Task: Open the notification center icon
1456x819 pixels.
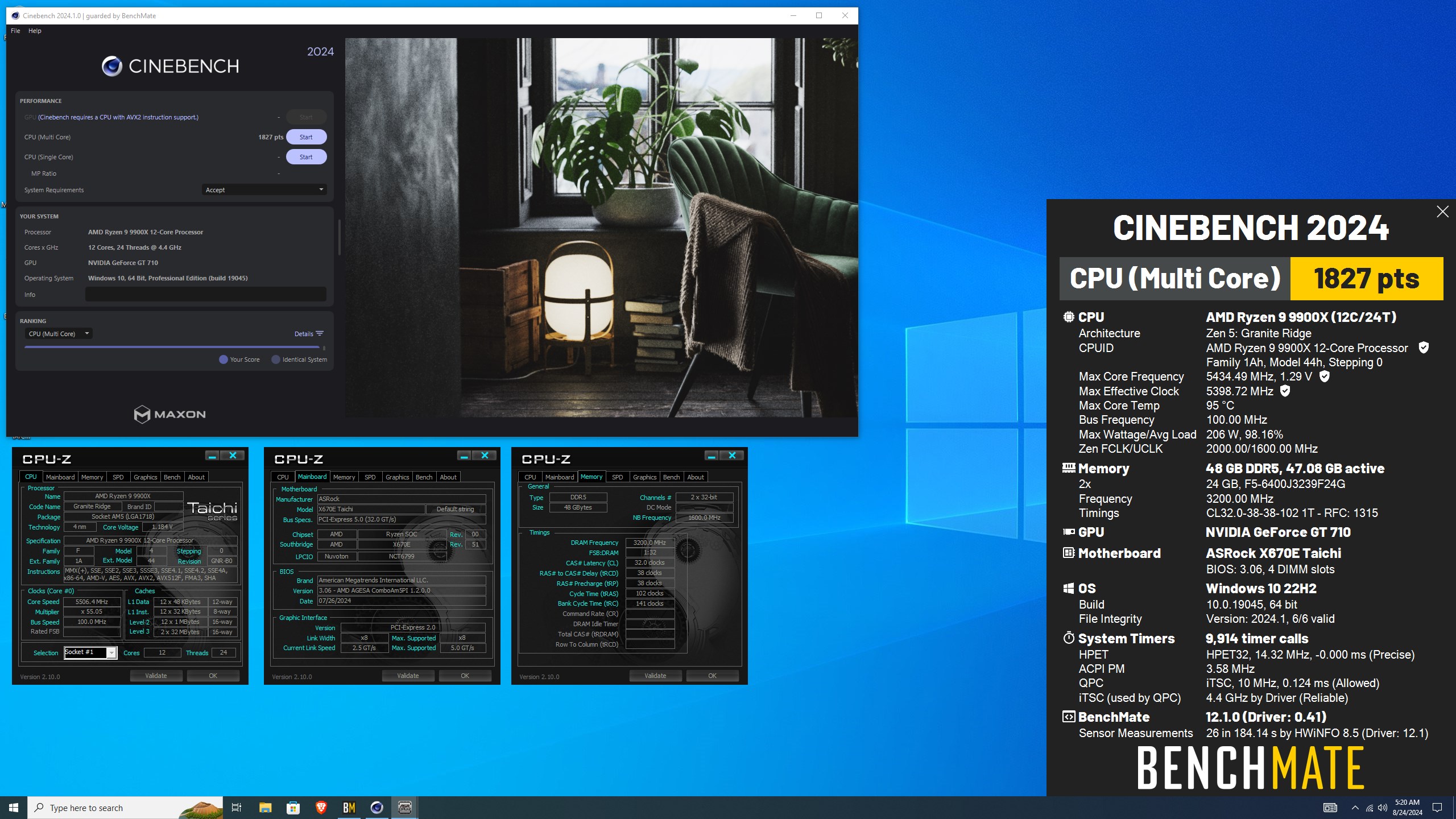Action: 1437,808
